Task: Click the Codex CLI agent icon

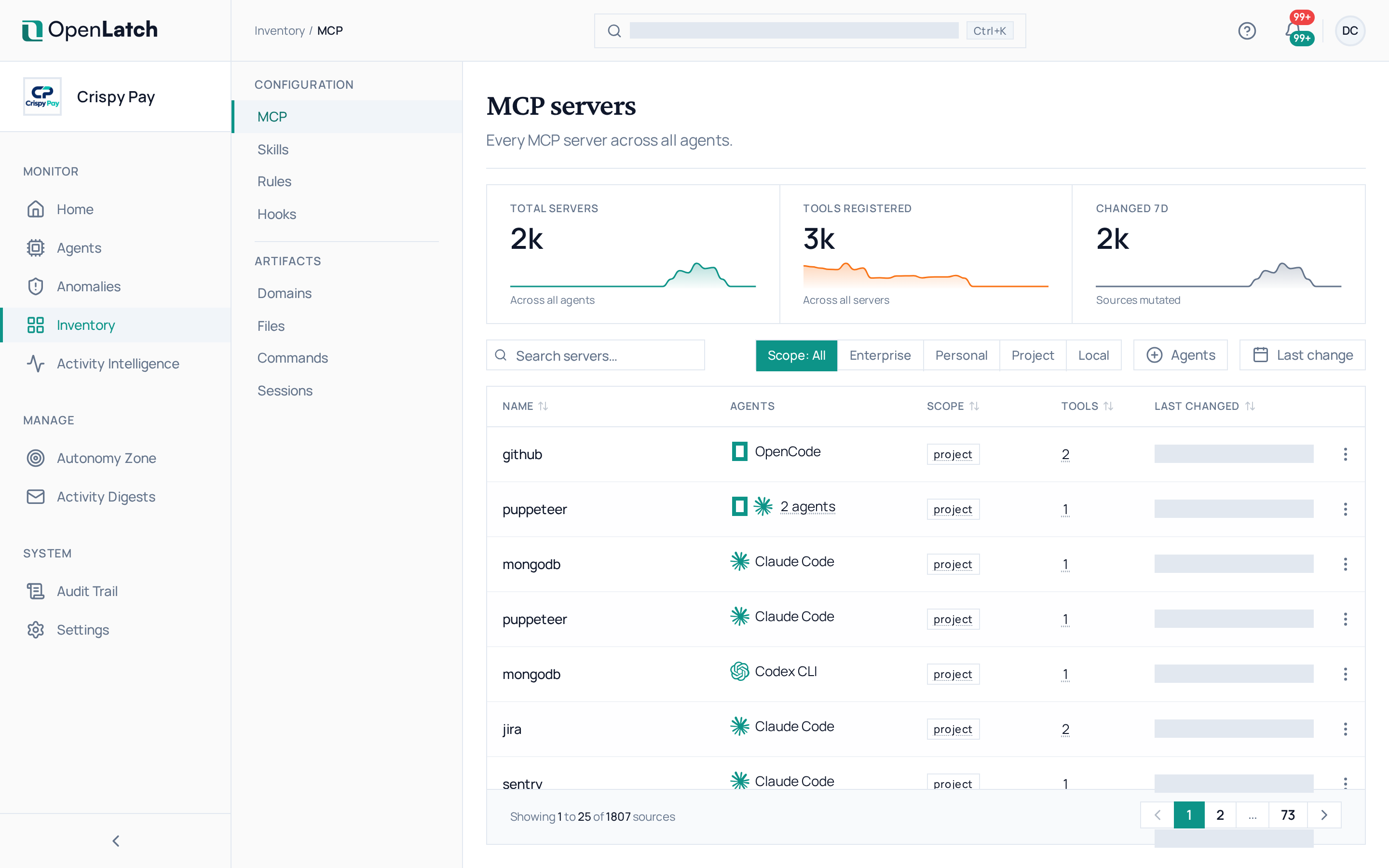Action: [x=739, y=671]
